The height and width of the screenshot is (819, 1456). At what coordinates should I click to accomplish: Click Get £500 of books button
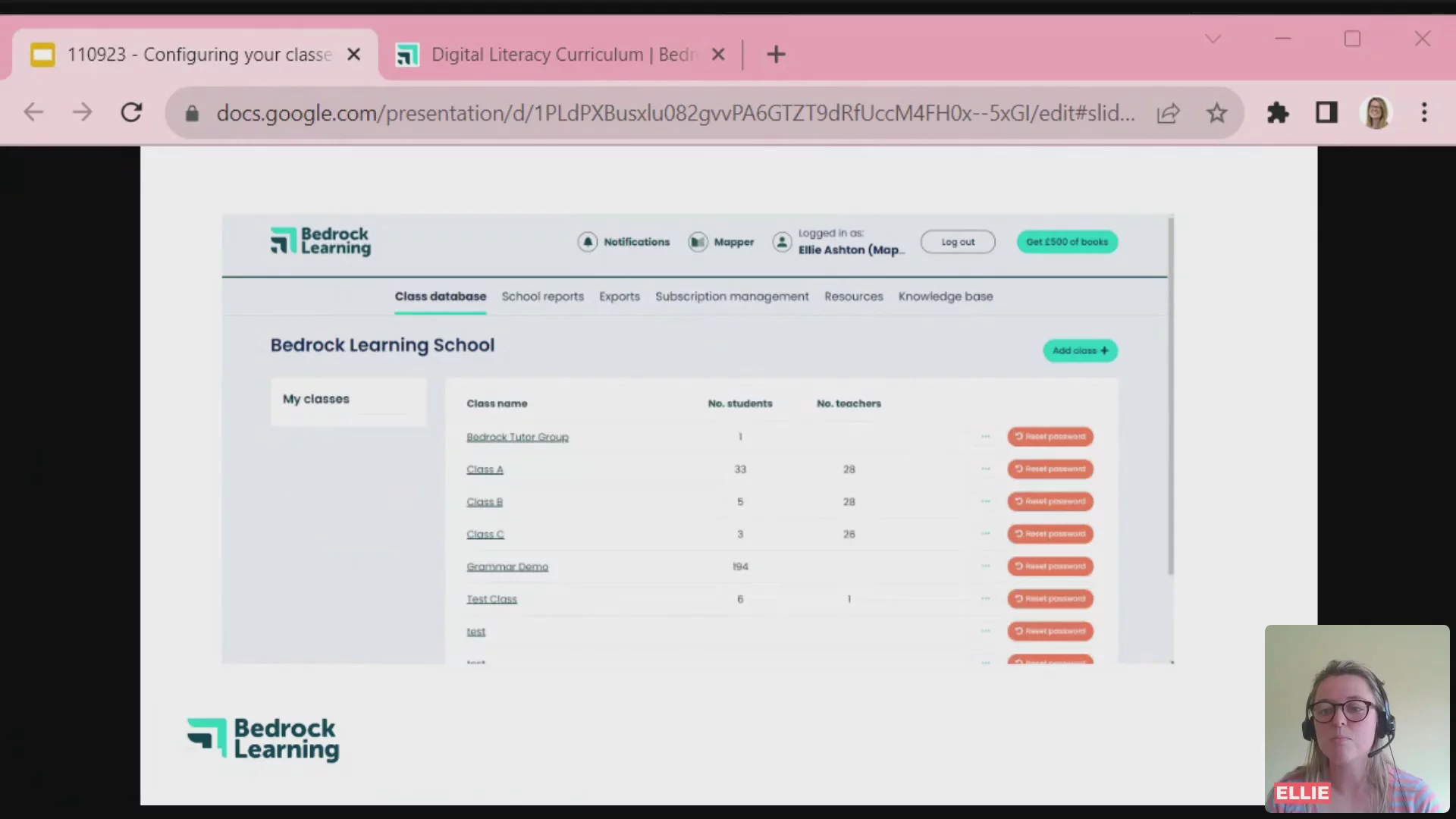point(1067,242)
